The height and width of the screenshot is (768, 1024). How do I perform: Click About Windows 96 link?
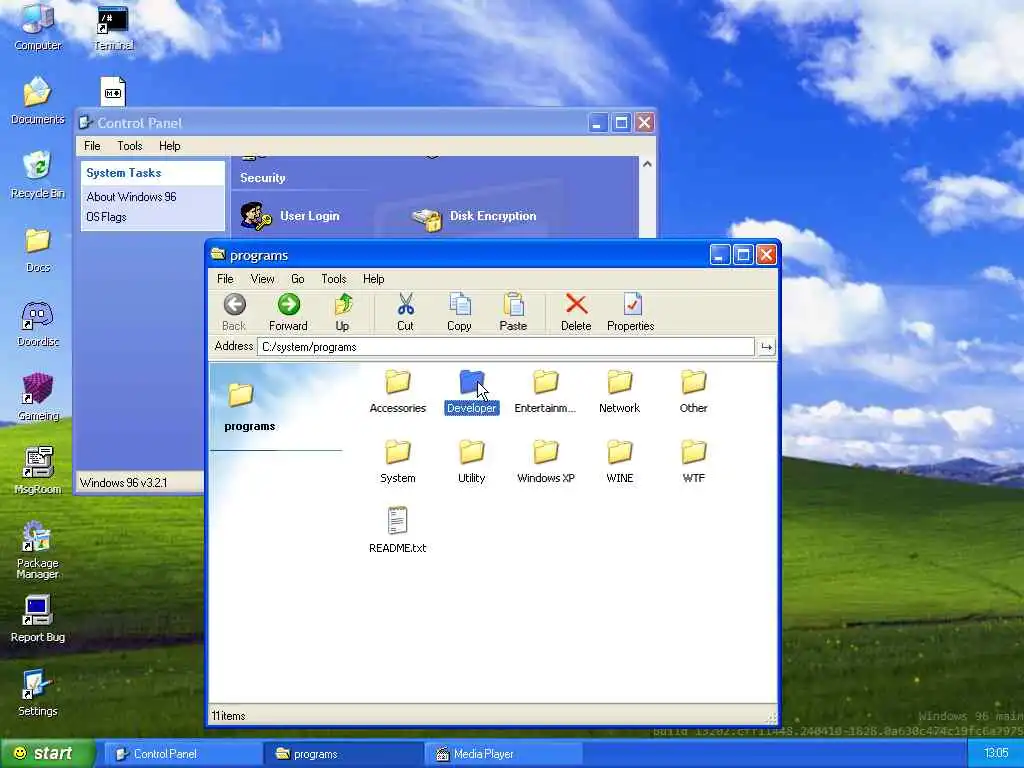click(x=131, y=197)
